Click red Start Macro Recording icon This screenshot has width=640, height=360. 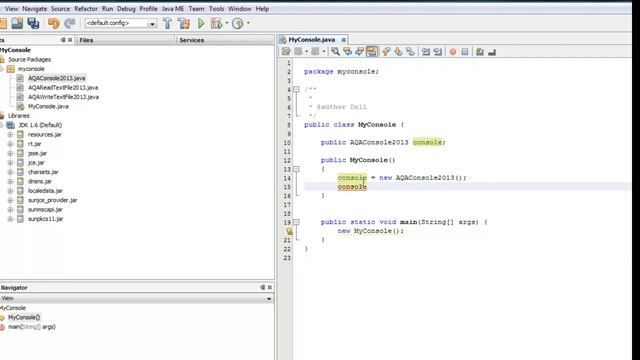pyautogui.click(x=453, y=52)
